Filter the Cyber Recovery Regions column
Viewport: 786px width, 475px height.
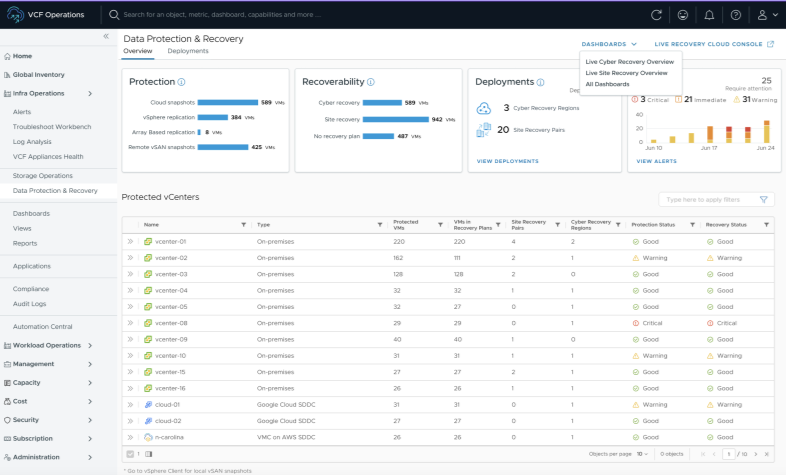tap(618, 225)
